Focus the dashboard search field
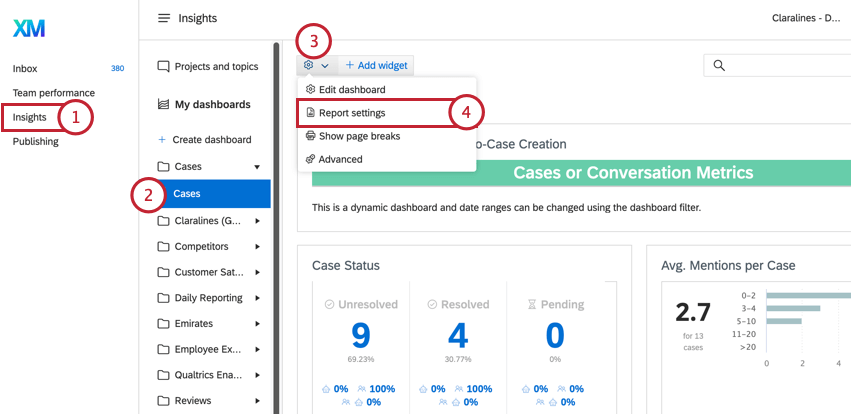This screenshot has width=851, height=414. pos(777,66)
